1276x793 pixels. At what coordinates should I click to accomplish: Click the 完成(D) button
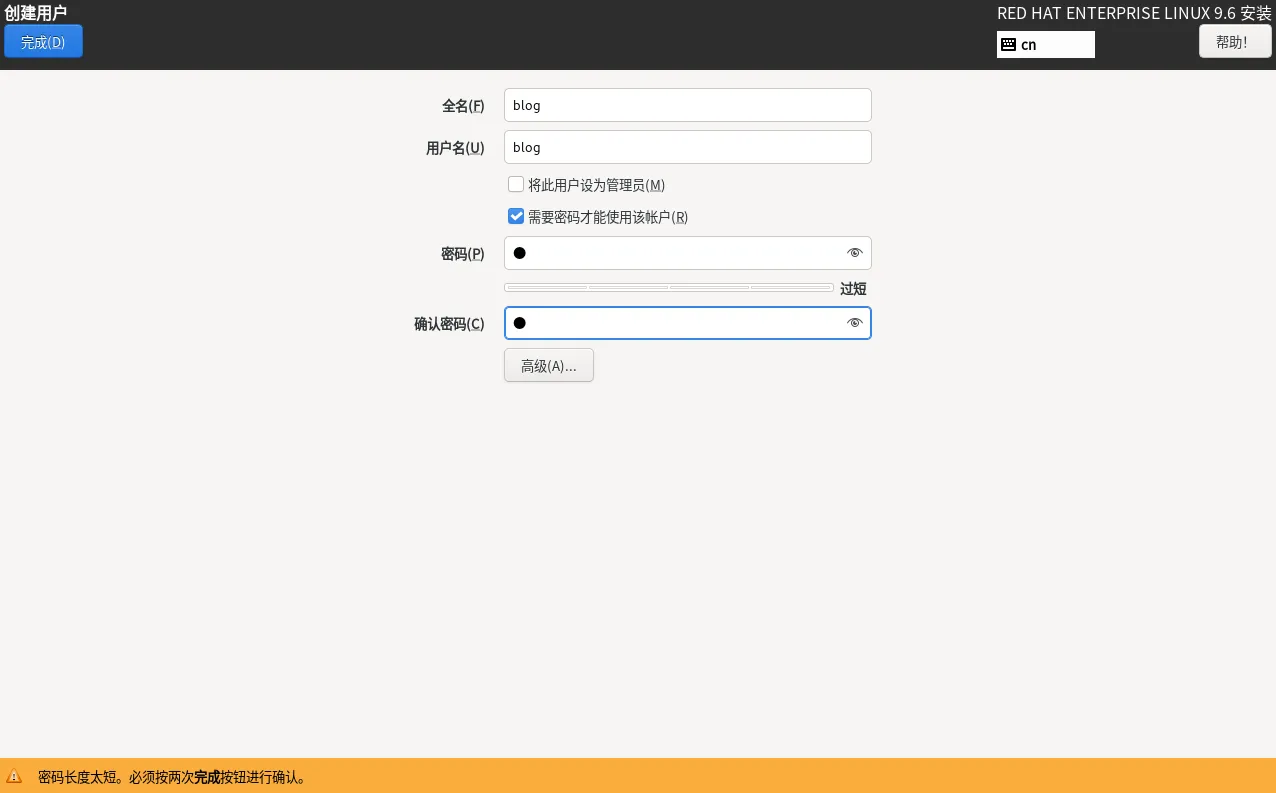click(x=43, y=42)
